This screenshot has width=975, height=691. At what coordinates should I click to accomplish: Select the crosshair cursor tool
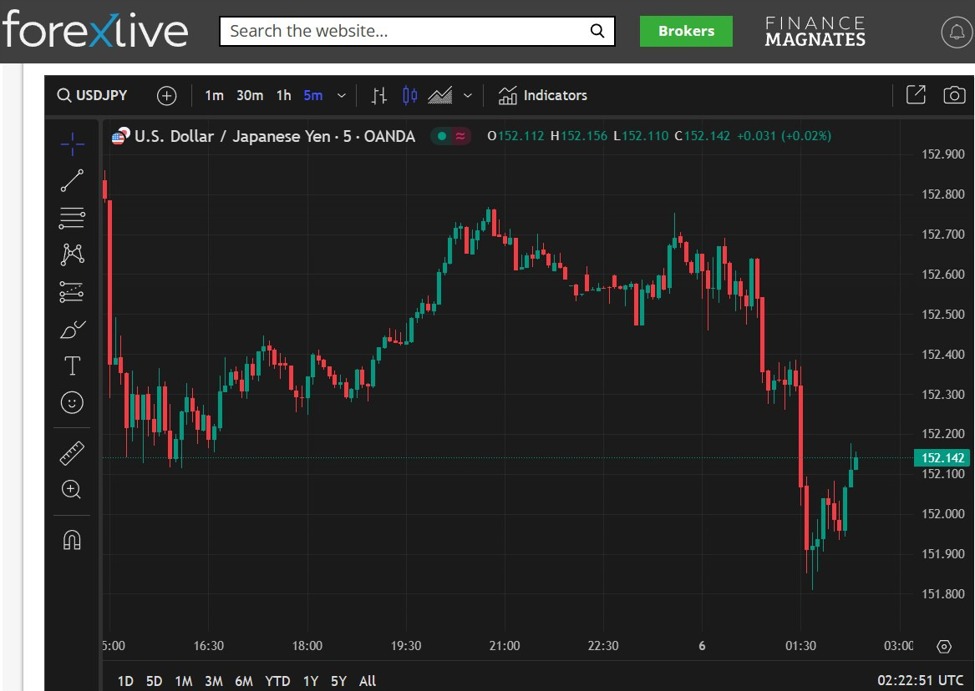point(72,145)
